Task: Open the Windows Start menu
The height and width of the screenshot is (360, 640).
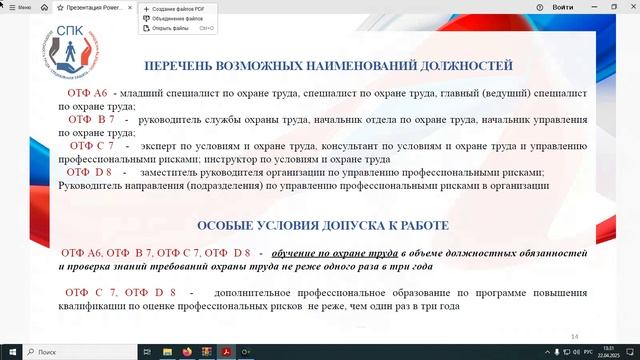Action: (12, 352)
